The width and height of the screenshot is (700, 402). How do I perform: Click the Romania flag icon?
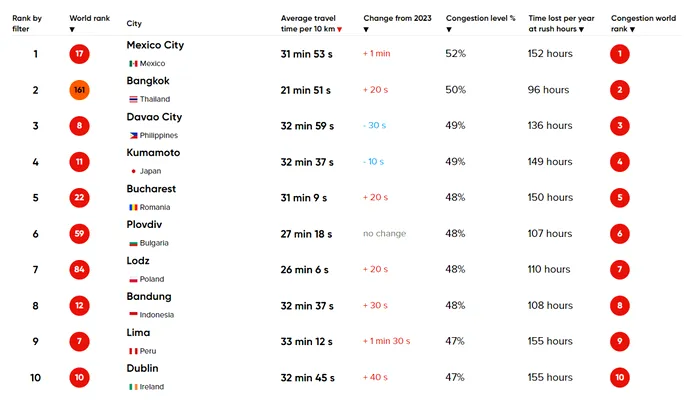point(132,207)
